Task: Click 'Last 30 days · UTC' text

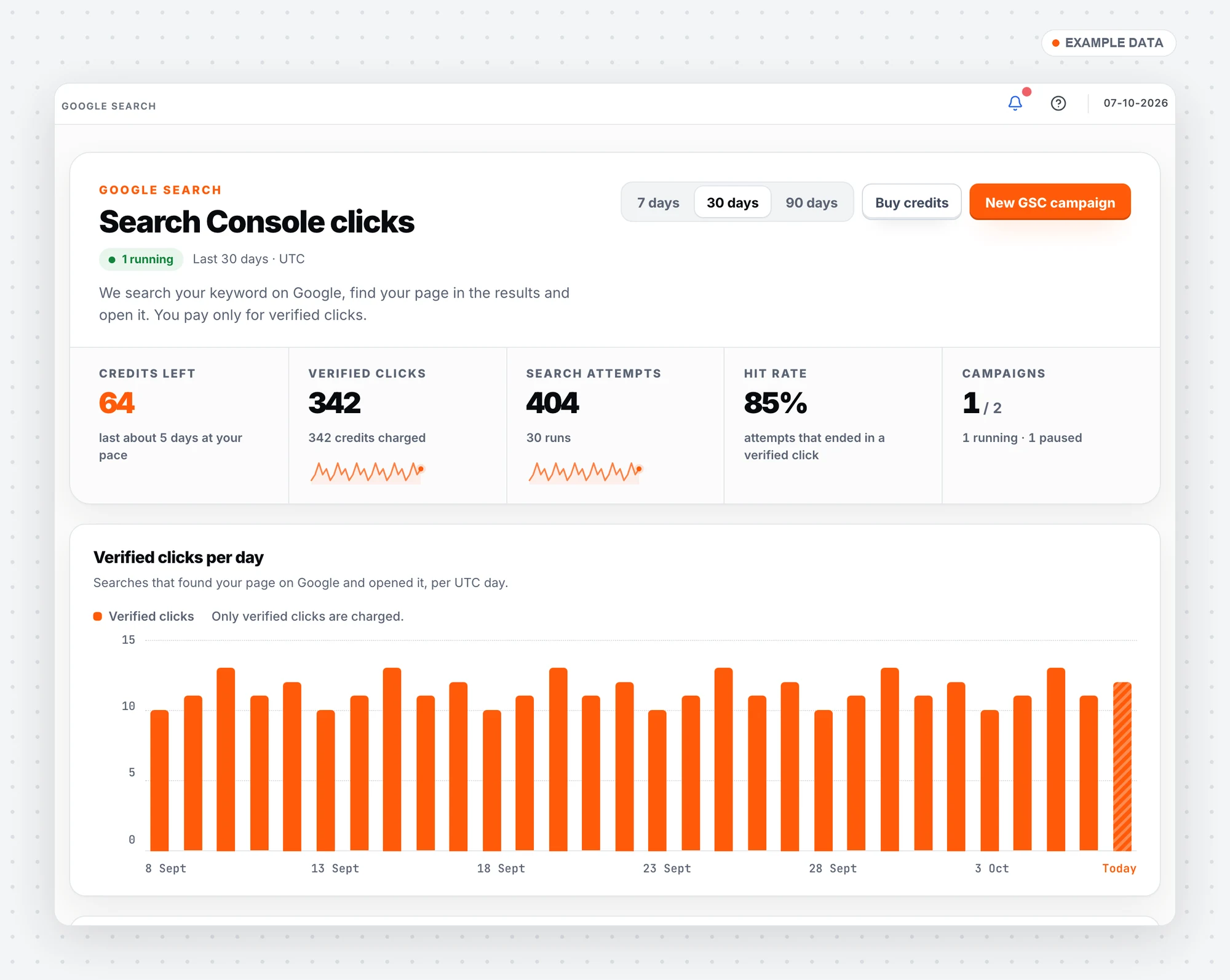Action: coord(248,259)
